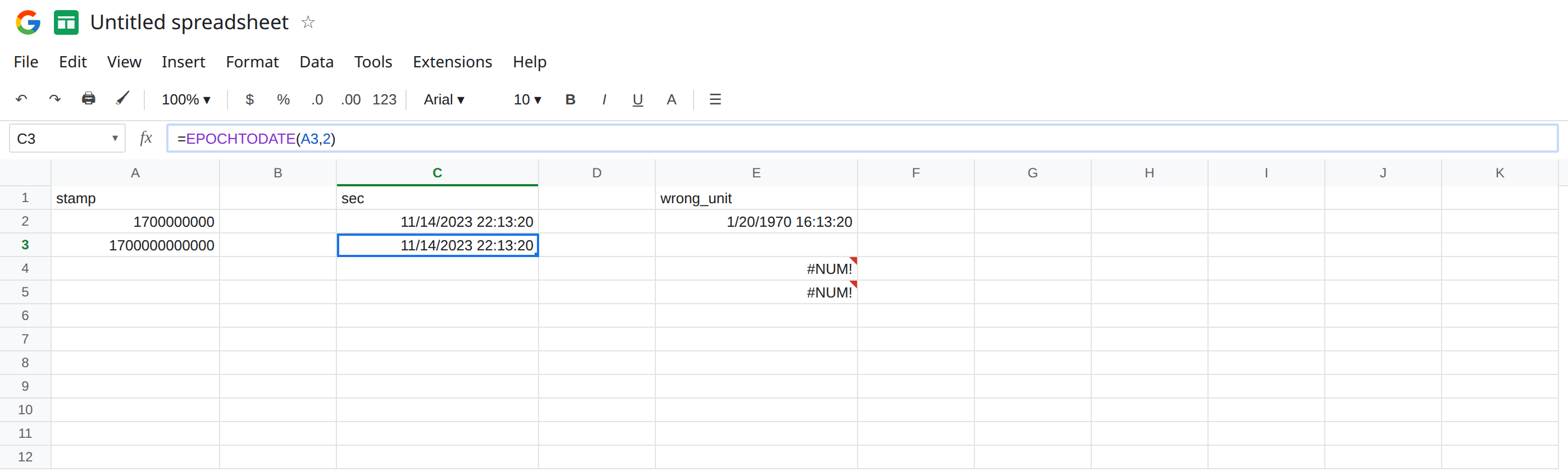This screenshot has height=476, width=1568.
Task: Select column D header
Action: pos(596,173)
